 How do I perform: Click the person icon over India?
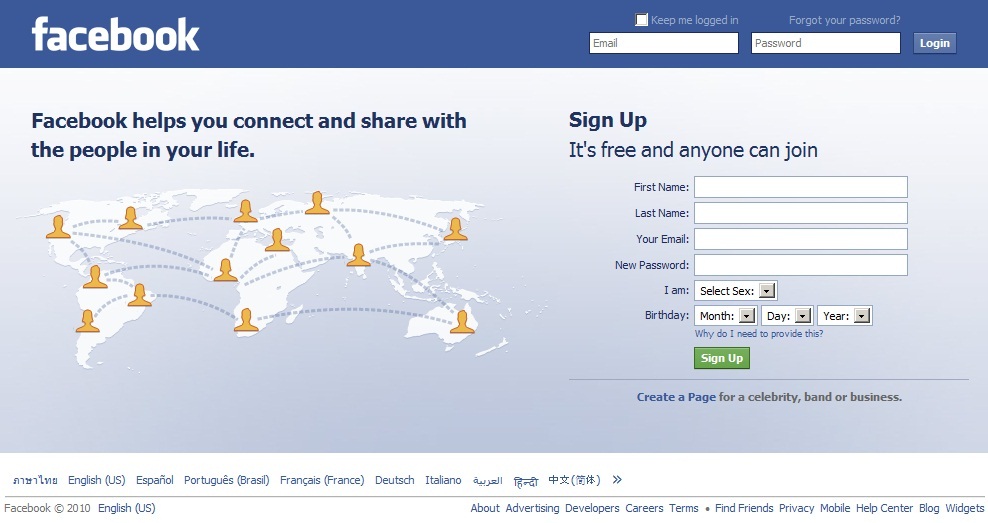(x=359, y=255)
